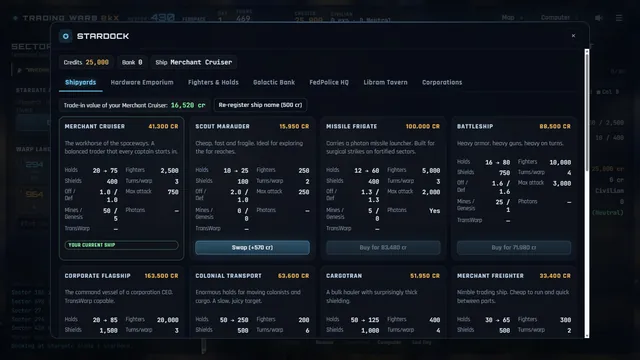Click the Bank 0 chip
Image resolution: width=640 pixels, height=360 pixels.
132,62
